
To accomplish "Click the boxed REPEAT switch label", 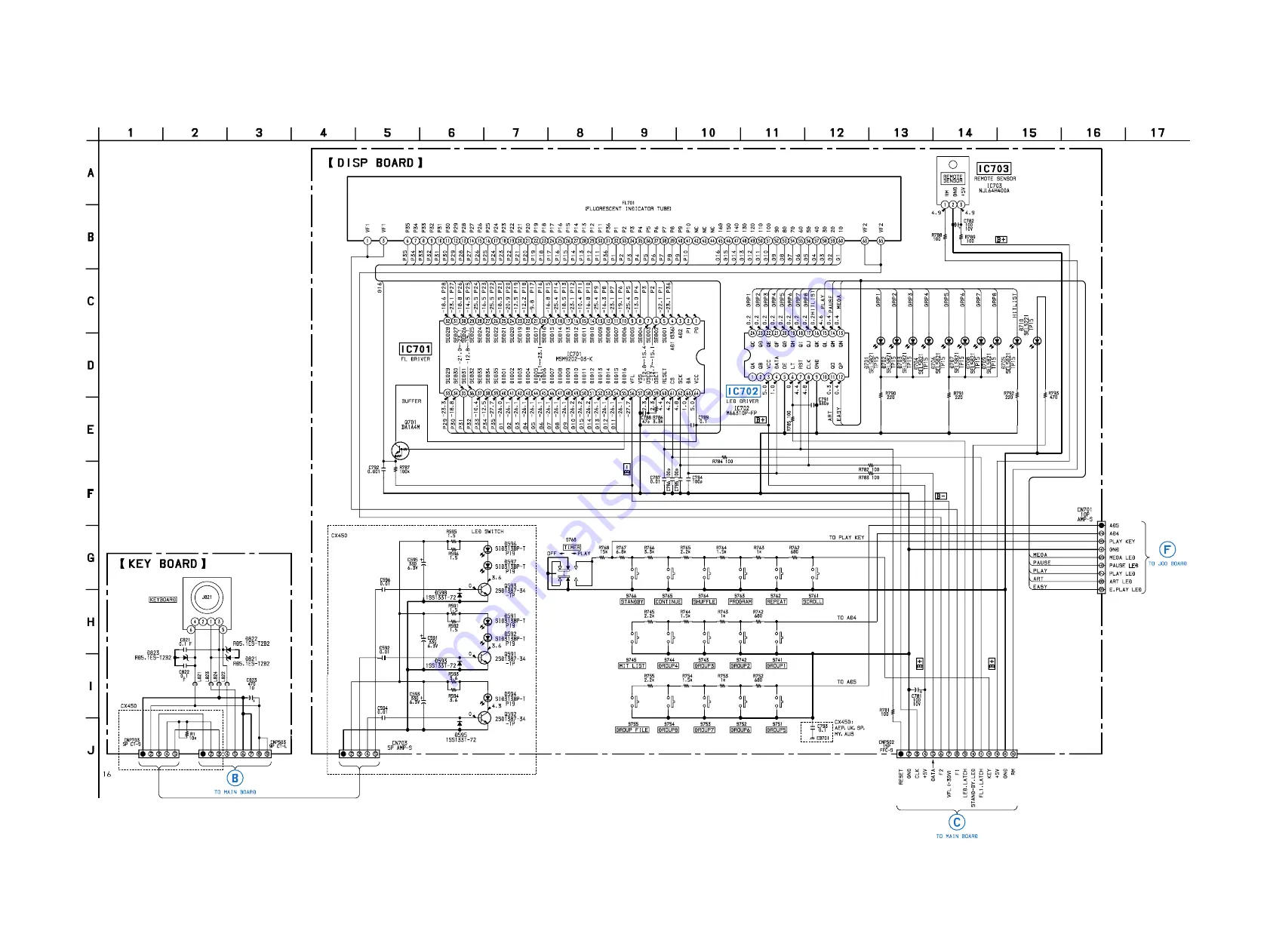I will 776,602.
